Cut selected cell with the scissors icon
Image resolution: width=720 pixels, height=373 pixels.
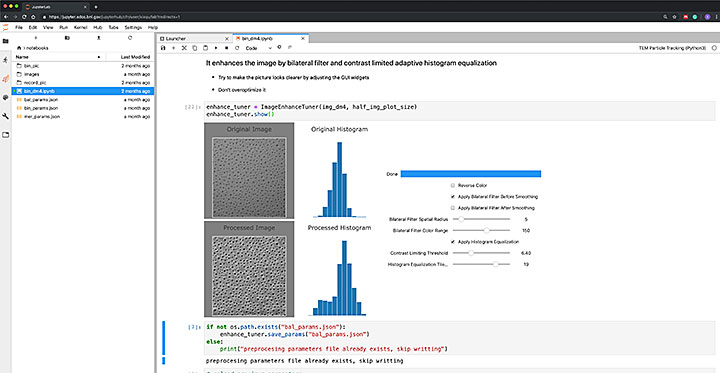tap(184, 48)
